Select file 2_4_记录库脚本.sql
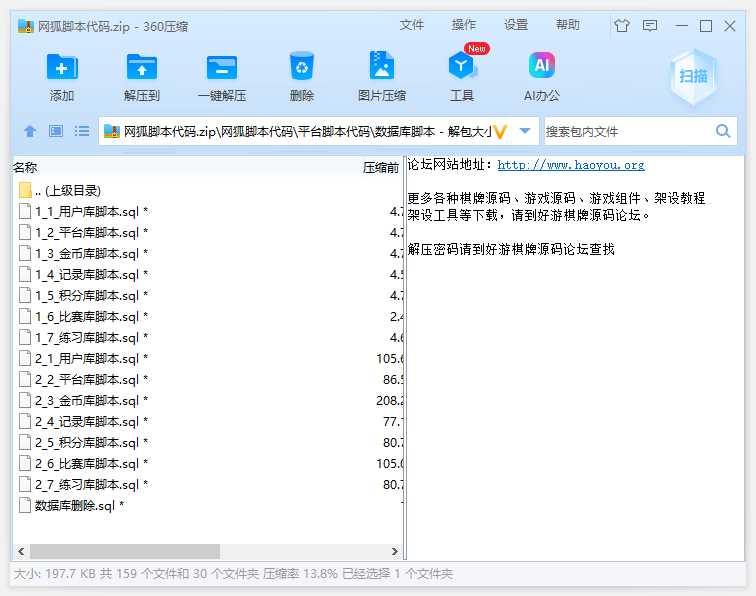The width and height of the screenshot is (756, 596). (208, 421)
